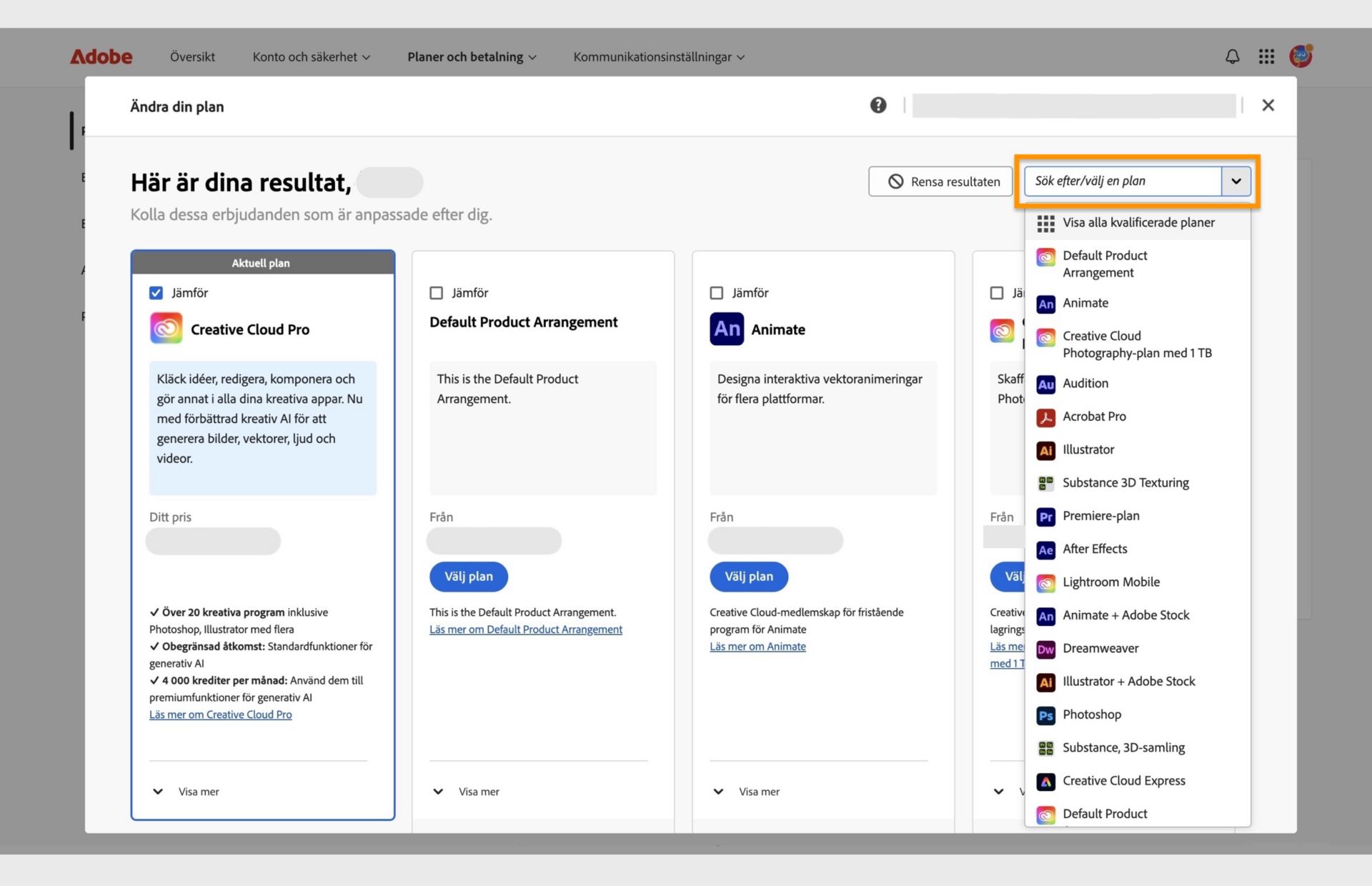The width and height of the screenshot is (1372, 886).
Task: Choose After Effects in the plan list
Action: point(1094,549)
